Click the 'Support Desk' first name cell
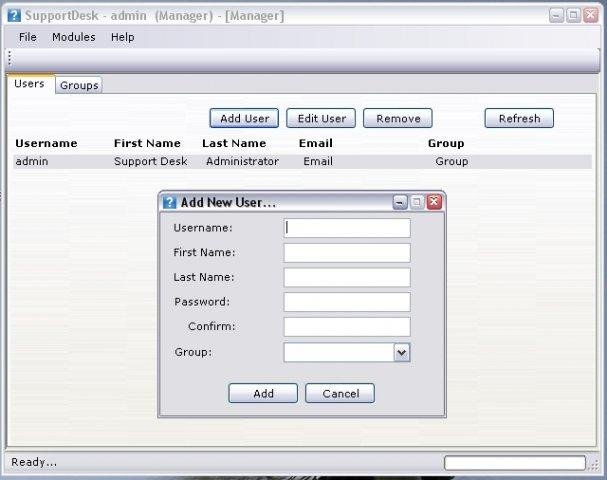This screenshot has height=480, width=607. (151, 161)
